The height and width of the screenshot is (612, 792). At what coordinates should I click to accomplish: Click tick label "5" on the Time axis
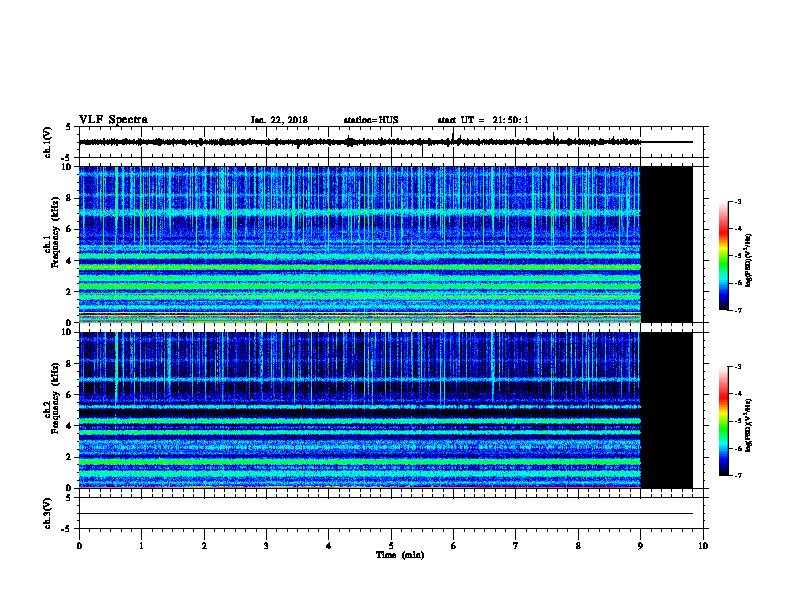coord(391,545)
